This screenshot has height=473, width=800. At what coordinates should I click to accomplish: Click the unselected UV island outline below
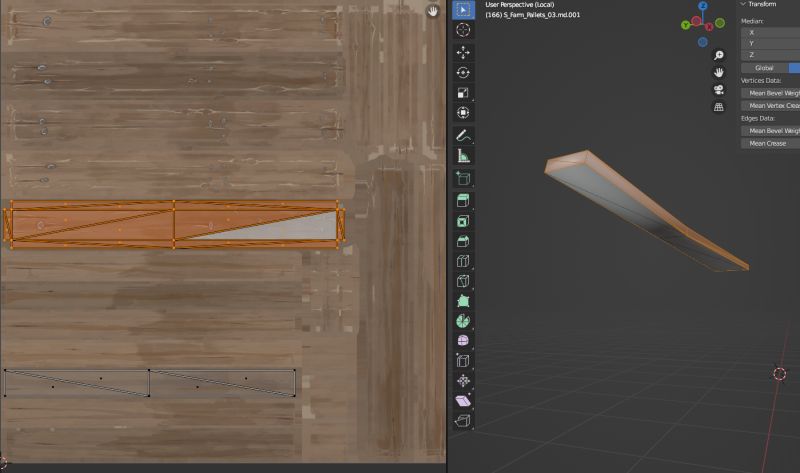tap(149, 383)
